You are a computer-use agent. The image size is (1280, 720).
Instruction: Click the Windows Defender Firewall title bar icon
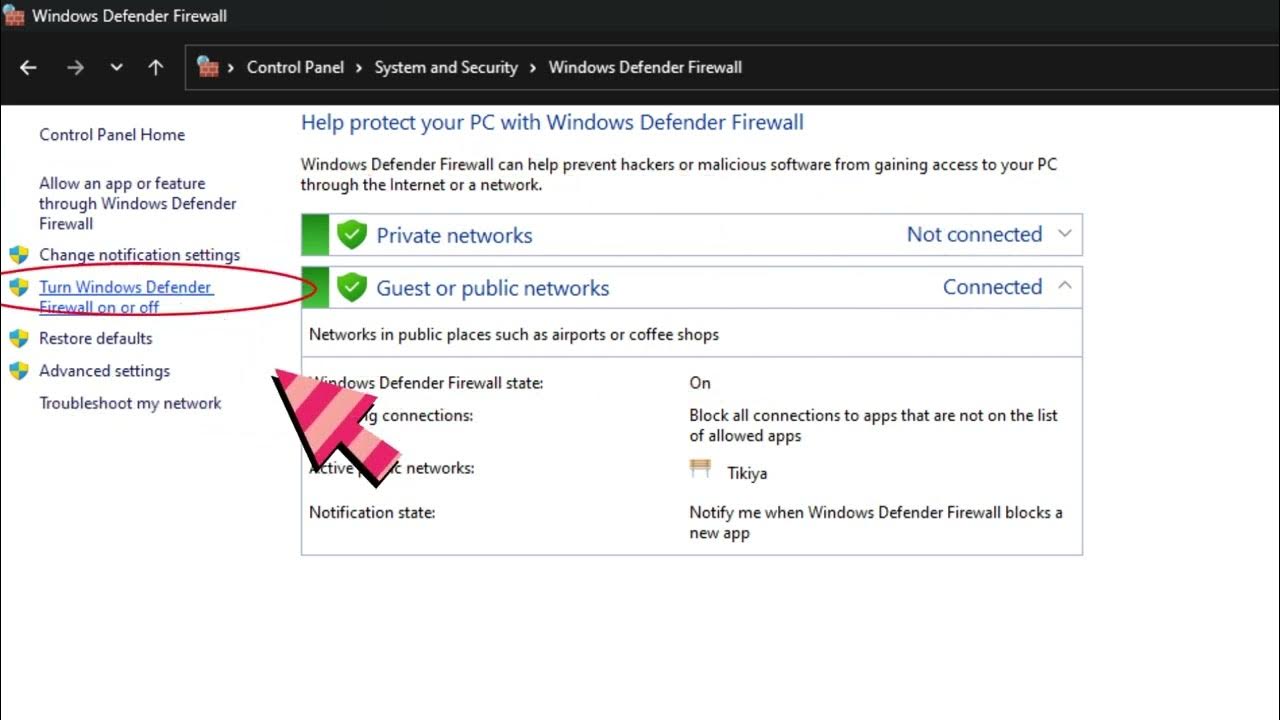click(x=14, y=15)
